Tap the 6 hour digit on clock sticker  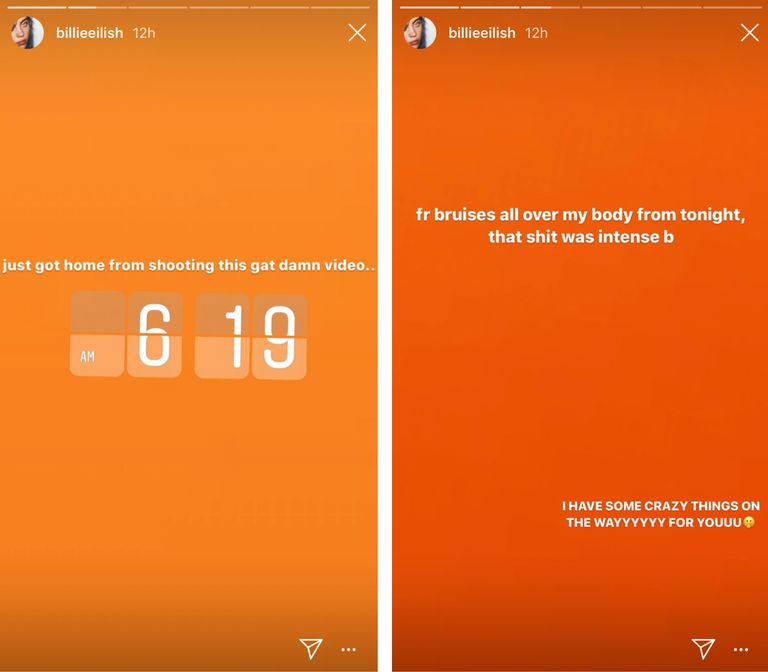[x=154, y=335]
